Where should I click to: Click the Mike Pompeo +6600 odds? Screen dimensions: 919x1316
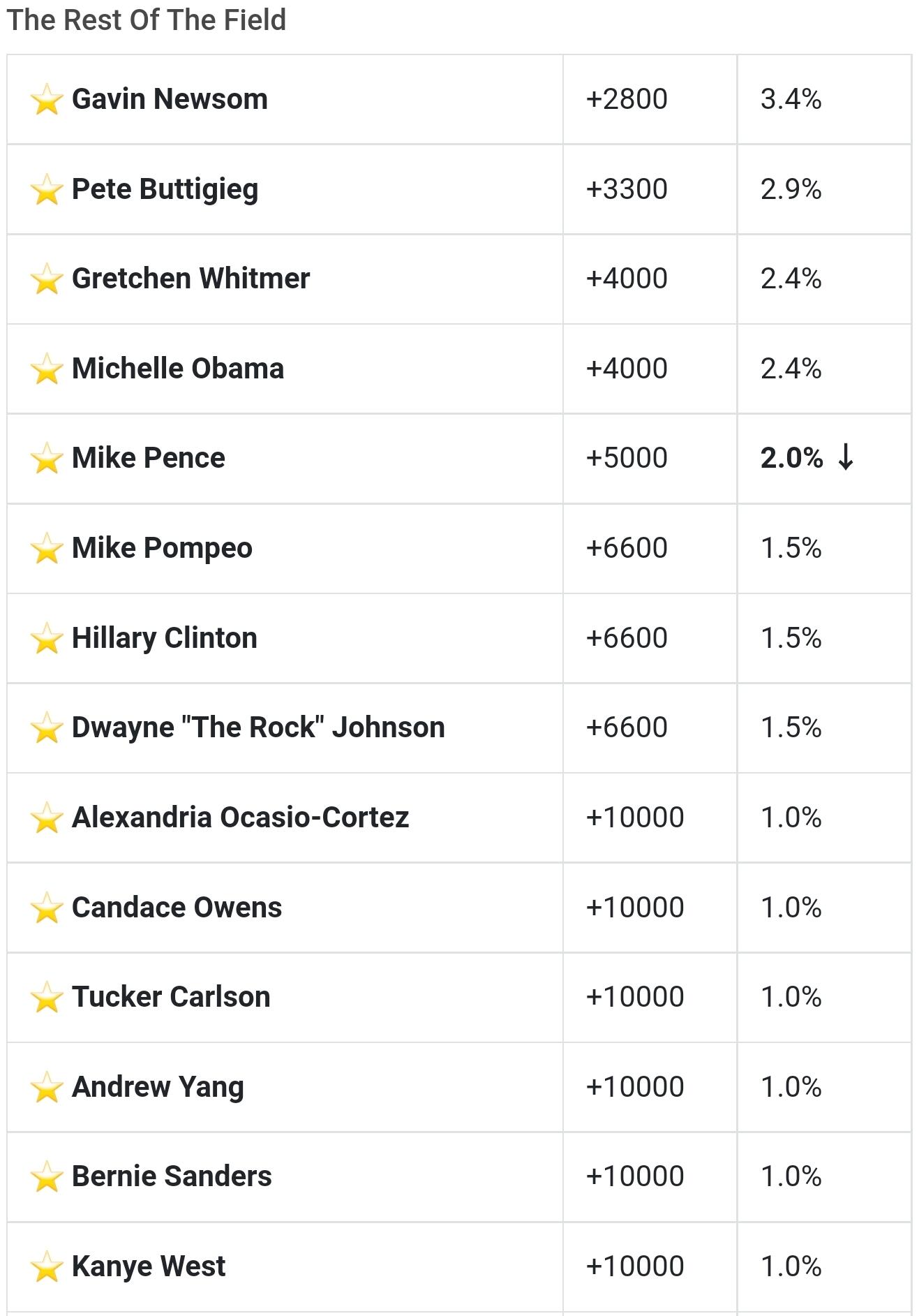pos(627,548)
